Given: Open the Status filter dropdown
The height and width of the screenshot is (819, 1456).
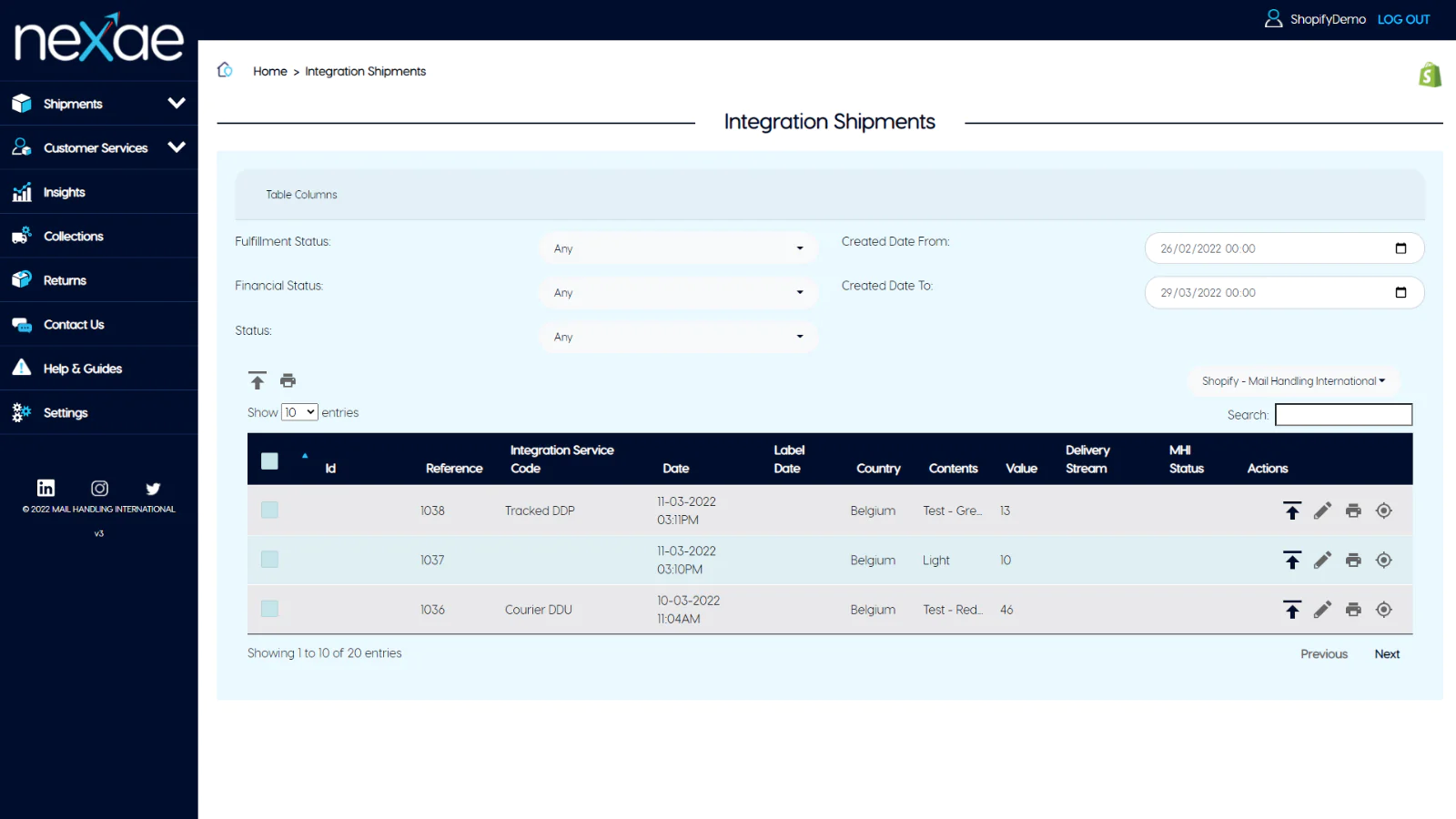Looking at the screenshot, I should point(678,337).
